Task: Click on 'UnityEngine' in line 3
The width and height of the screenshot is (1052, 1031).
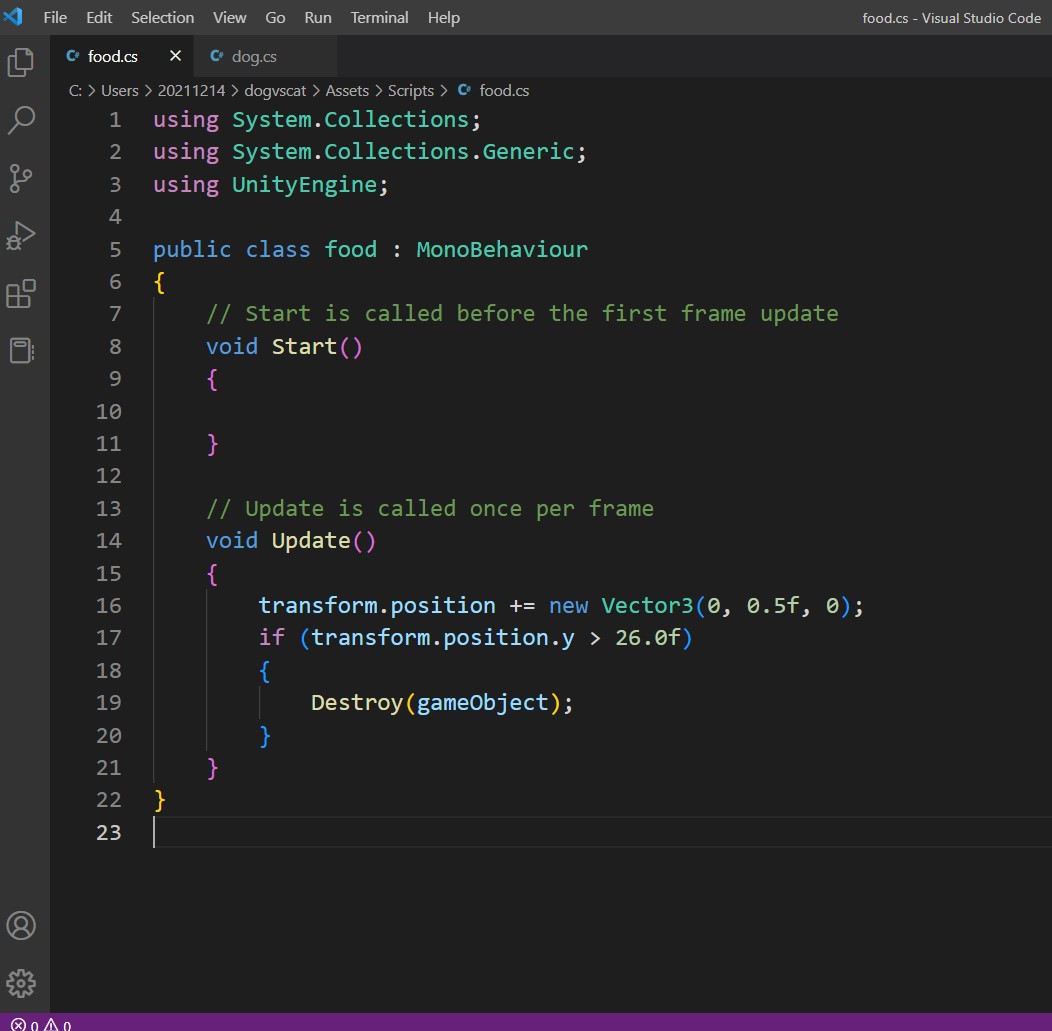Action: (x=305, y=184)
